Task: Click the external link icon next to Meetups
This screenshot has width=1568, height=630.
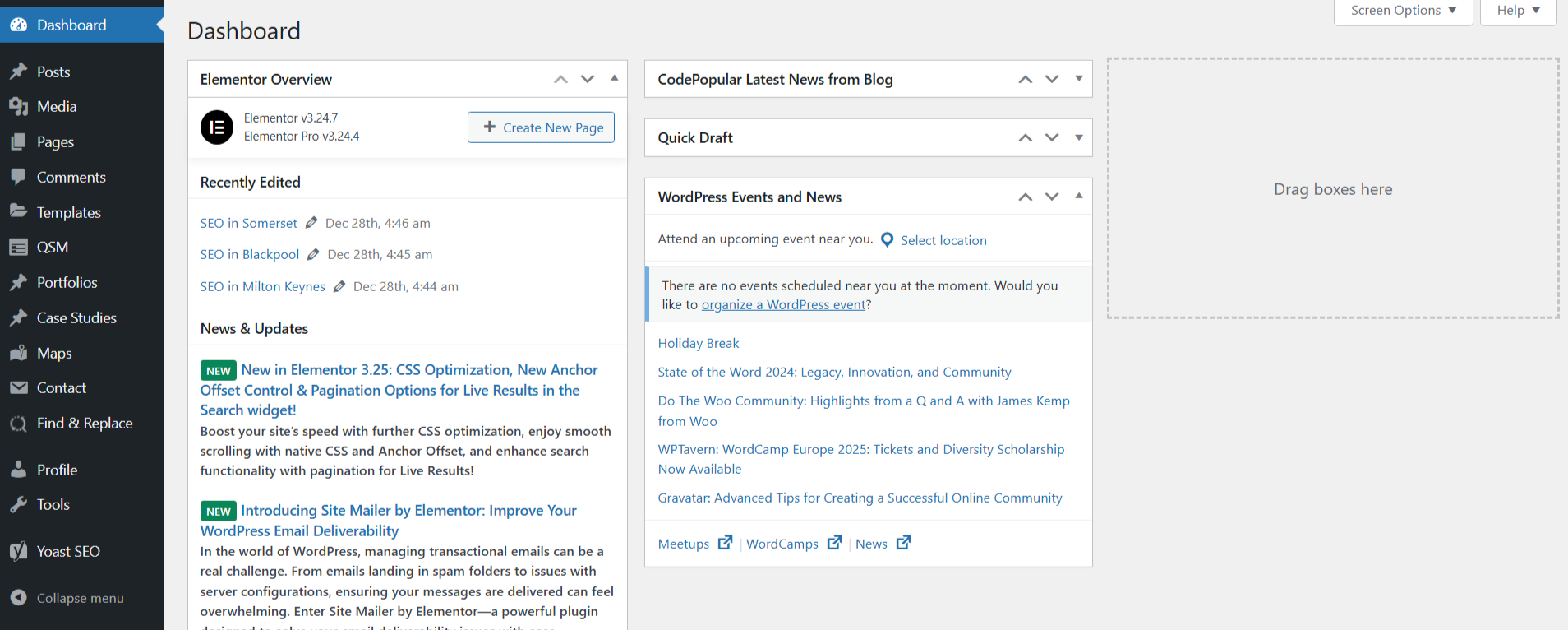Action: (725, 543)
